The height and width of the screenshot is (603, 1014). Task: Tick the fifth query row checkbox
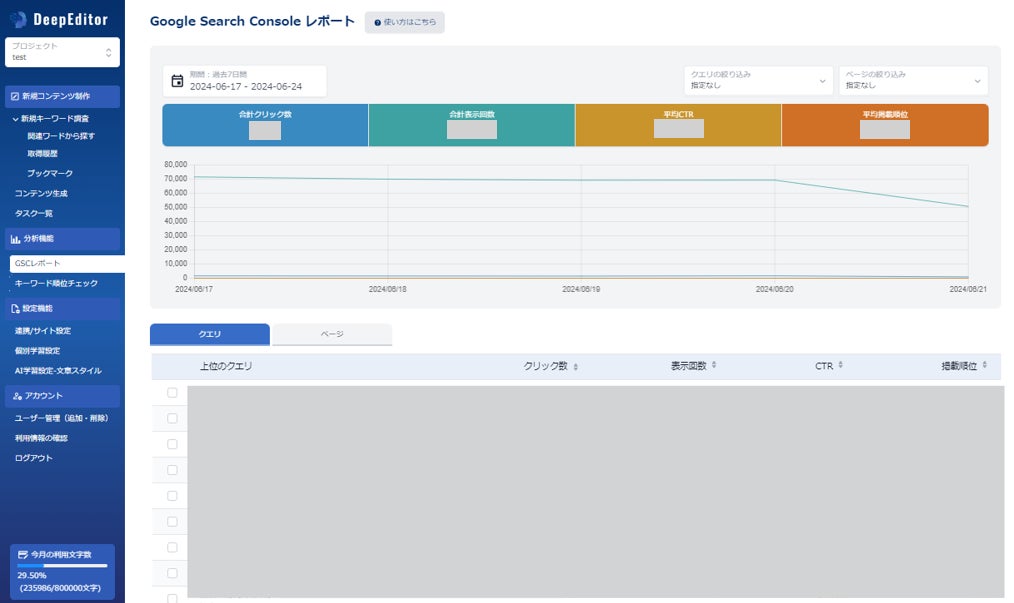[172, 496]
